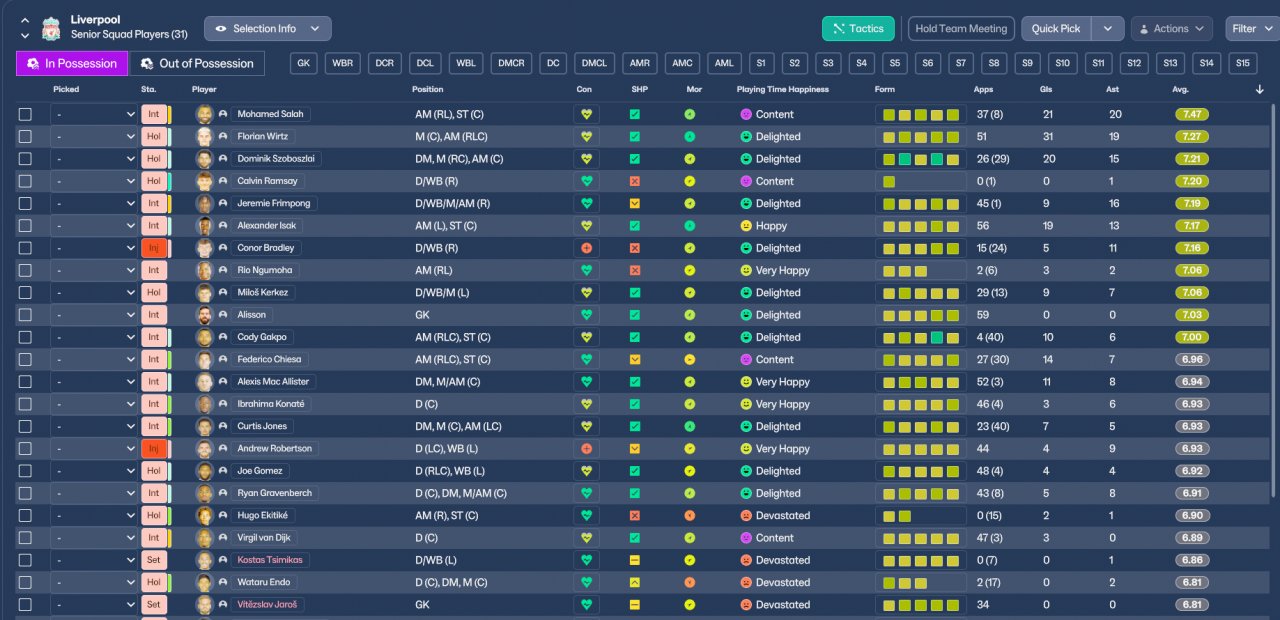Click Florian Wirtz's delighted face icon
This screenshot has height=620, width=1280.
745,136
